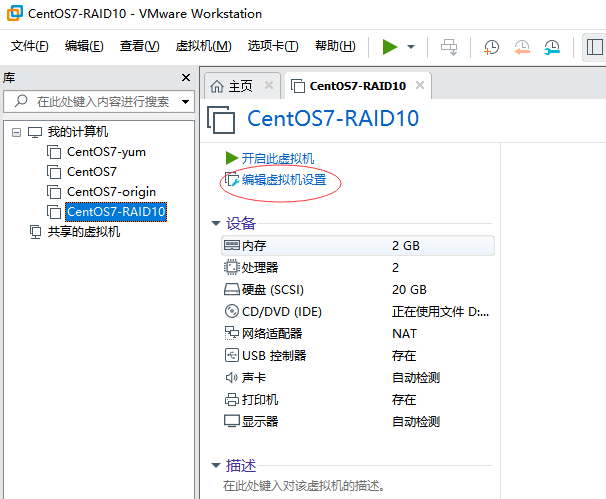Image resolution: width=606 pixels, height=499 pixels.
Task: Select the CD/DVD (IDE) device row
Action: pyautogui.click(x=357, y=312)
